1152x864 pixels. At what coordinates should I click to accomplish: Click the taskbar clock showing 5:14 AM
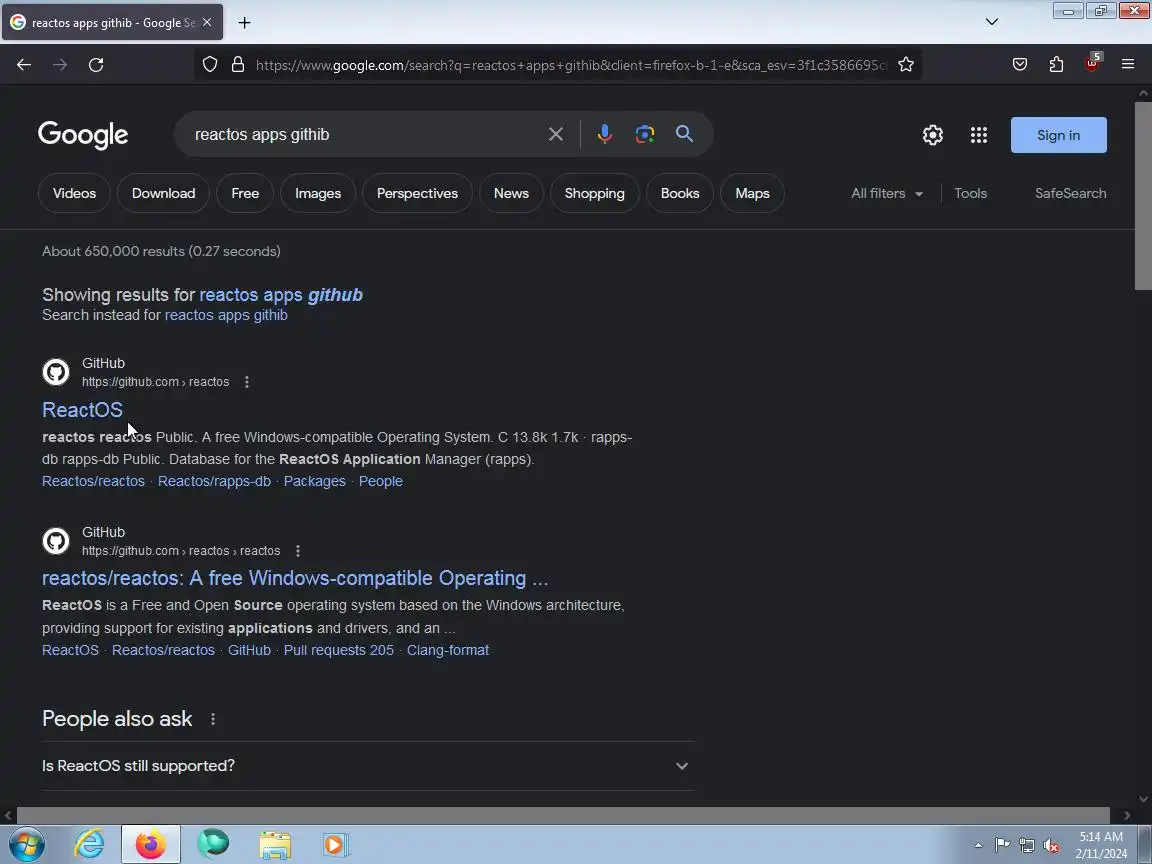pos(1101,845)
